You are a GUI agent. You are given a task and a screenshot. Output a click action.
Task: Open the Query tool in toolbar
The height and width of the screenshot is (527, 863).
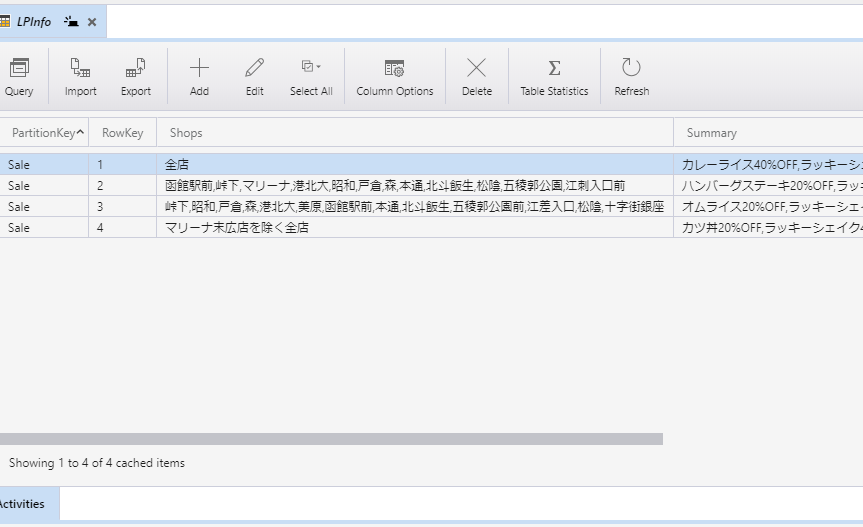19,77
